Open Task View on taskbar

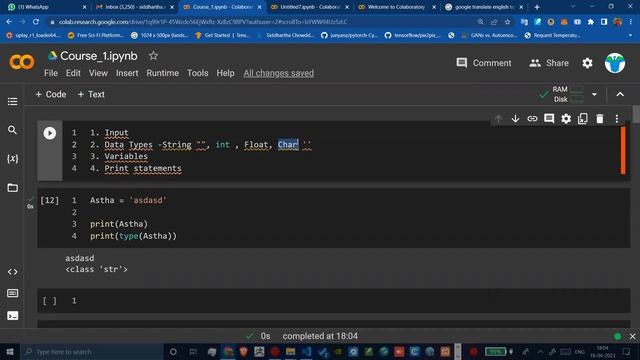[193, 351]
